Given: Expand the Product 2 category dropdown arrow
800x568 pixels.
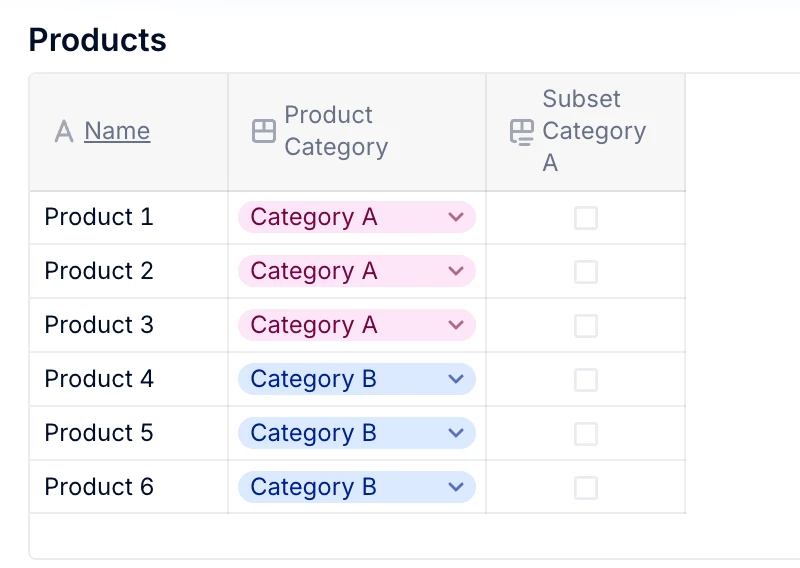Looking at the screenshot, I should (456, 272).
